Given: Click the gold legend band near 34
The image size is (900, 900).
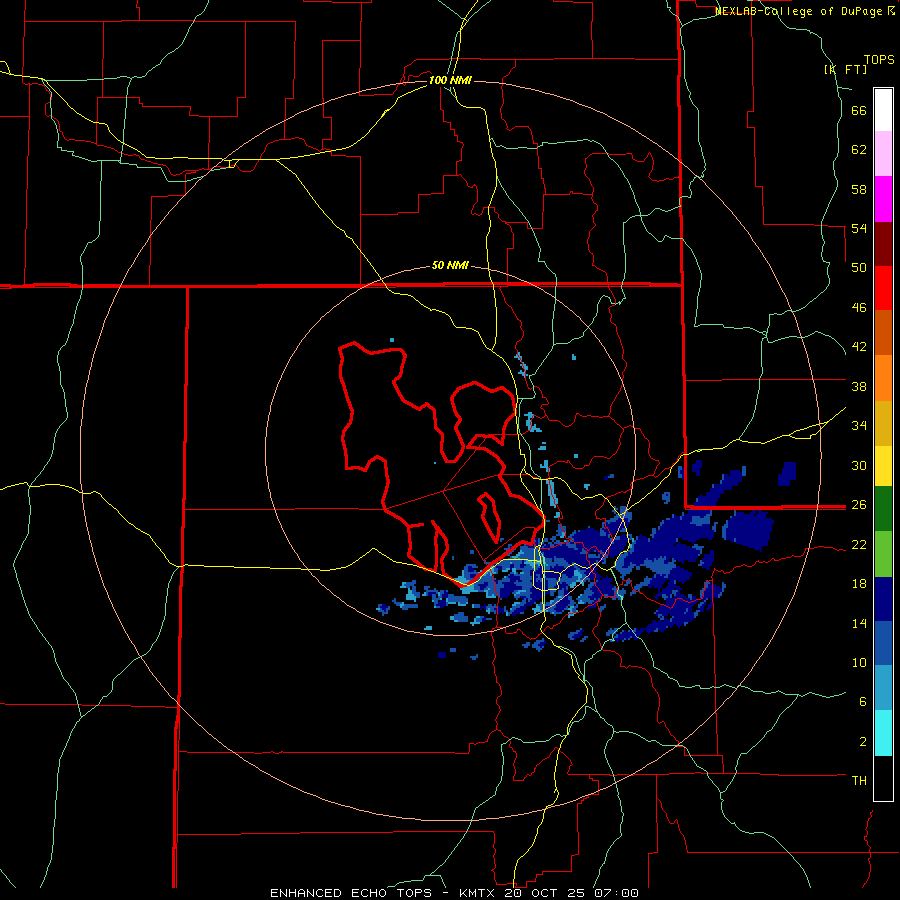Looking at the screenshot, I should point(883,423).
